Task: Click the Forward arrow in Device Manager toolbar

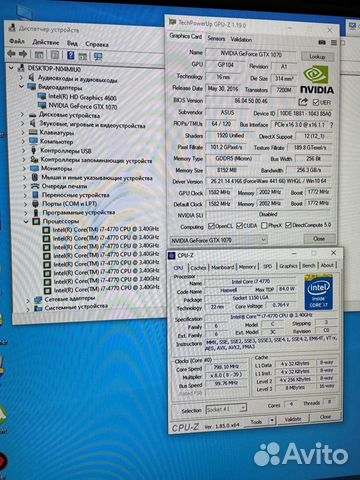Action: [x=23, y=54]
